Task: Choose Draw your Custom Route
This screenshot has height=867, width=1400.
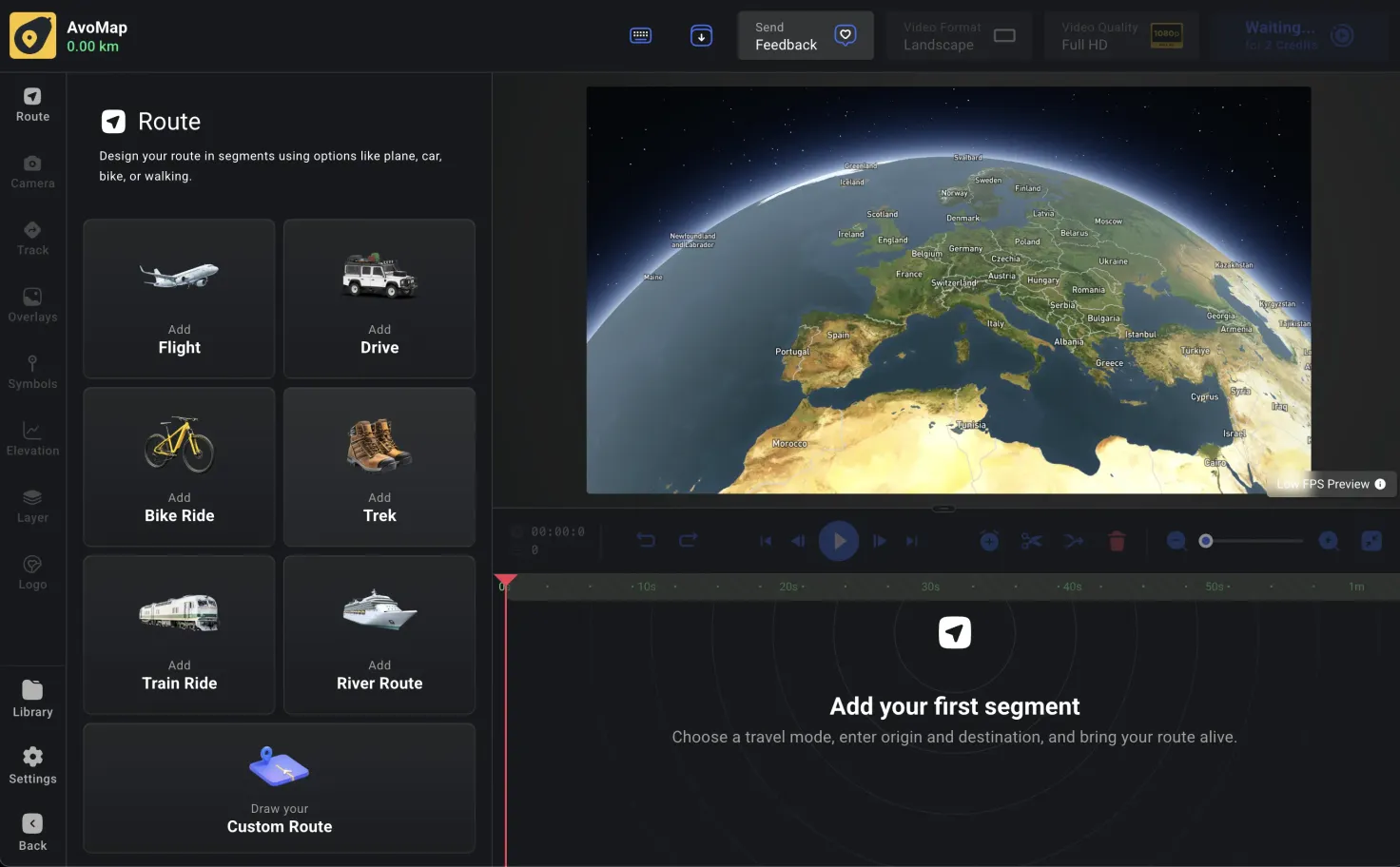Action: click(x=280, y=788)
